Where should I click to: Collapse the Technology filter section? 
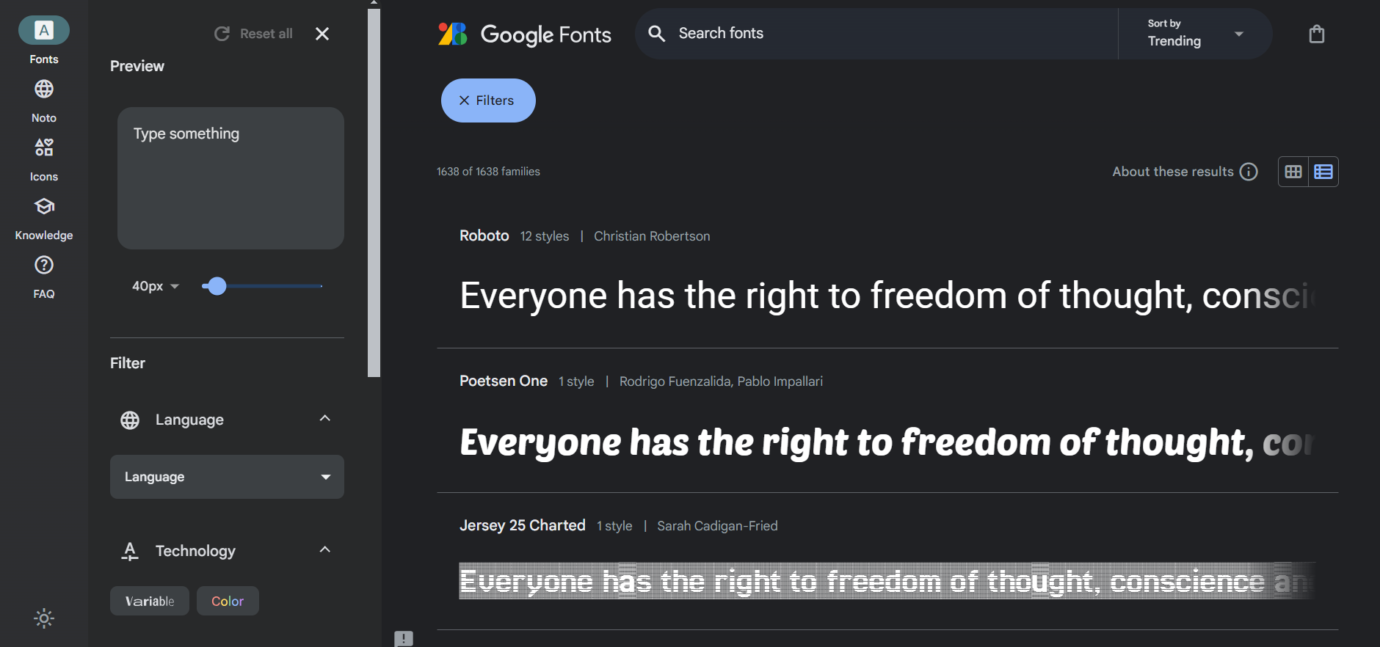pyautogui.click(x=324, y=550)
